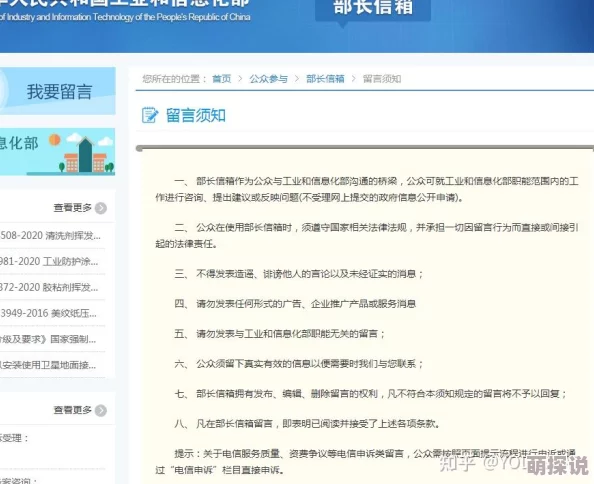The width and height of the screenshot is (594, 484).
Task: Open the 372-2020 胶粘剂挥发 list item
Action: (49, 287)
